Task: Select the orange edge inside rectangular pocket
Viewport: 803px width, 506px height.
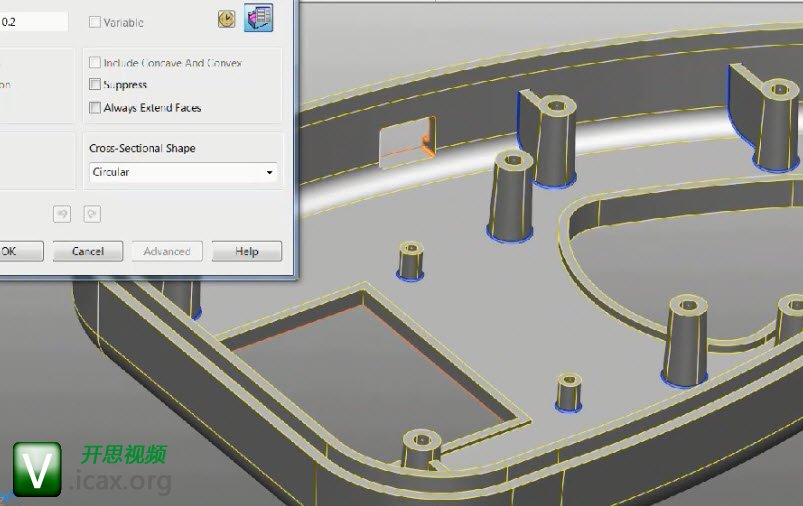Action: pyautogui.click(x=433, y=361)
